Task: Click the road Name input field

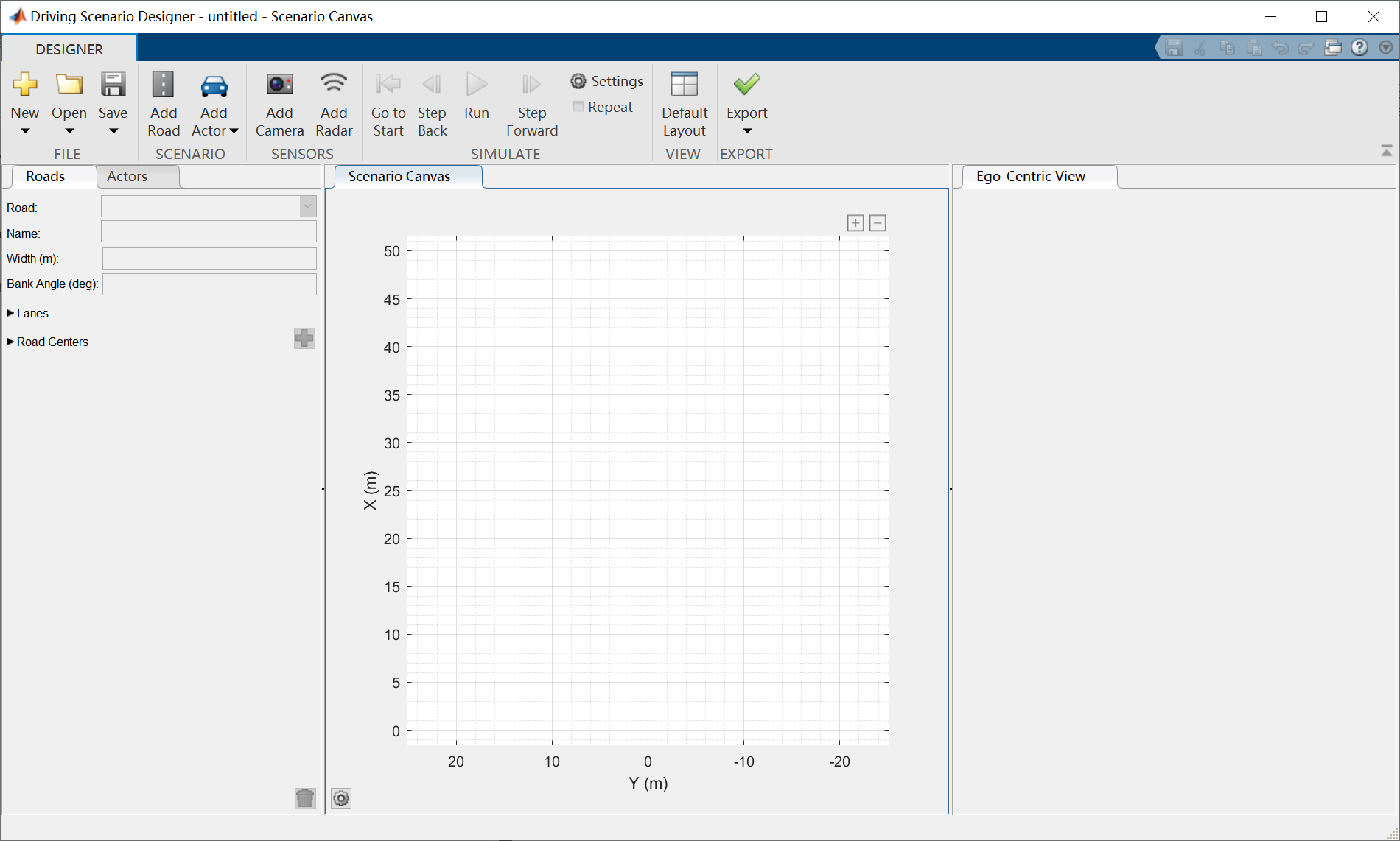Action: (x=209, y=231)
